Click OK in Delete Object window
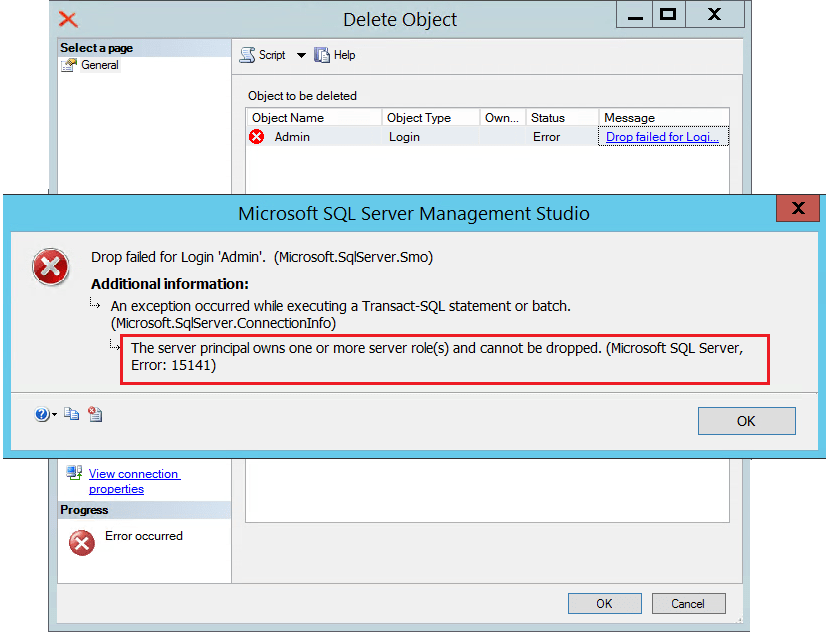Image resolution: width=826 pixels, height=634 pixels. tap(604, 603)
